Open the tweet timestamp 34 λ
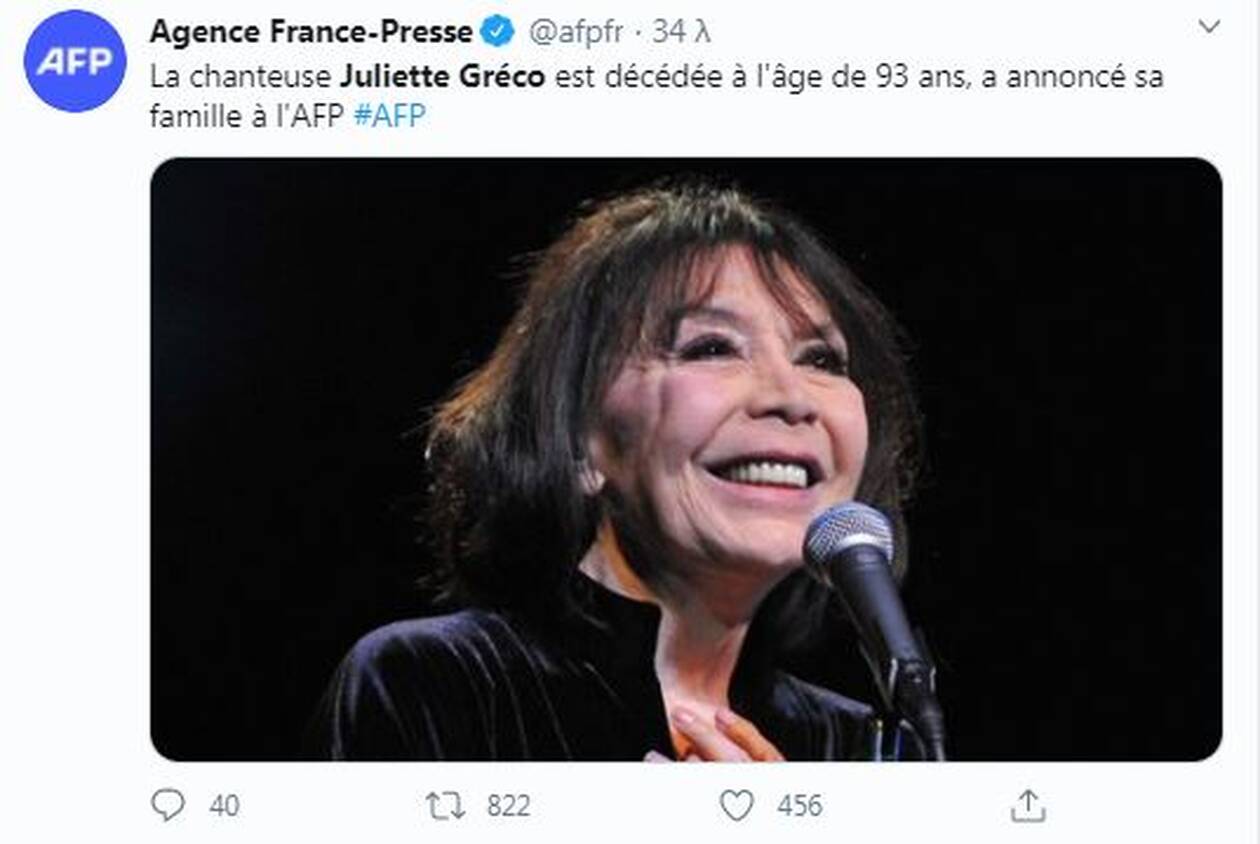 pyautogui.click(x=682, y=32)
